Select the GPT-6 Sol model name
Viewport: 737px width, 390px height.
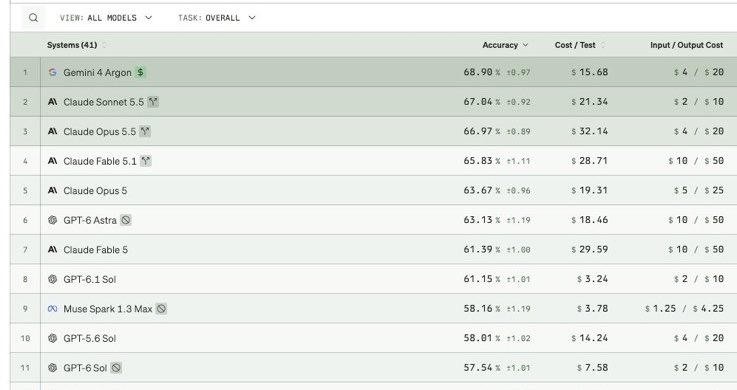pos(85,368)
